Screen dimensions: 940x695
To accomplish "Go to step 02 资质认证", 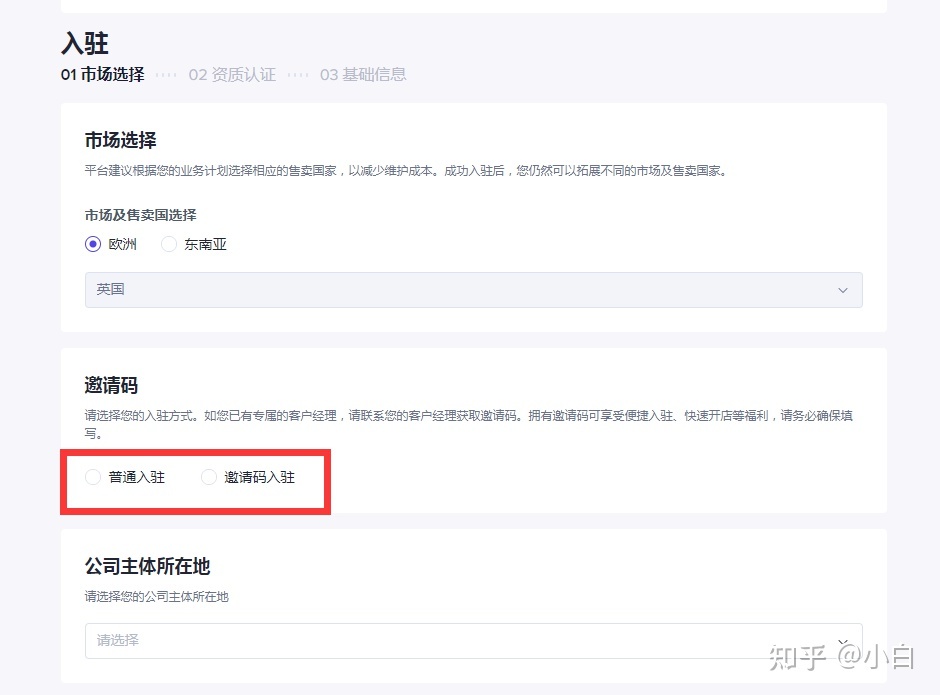I will tap(232, 74).
